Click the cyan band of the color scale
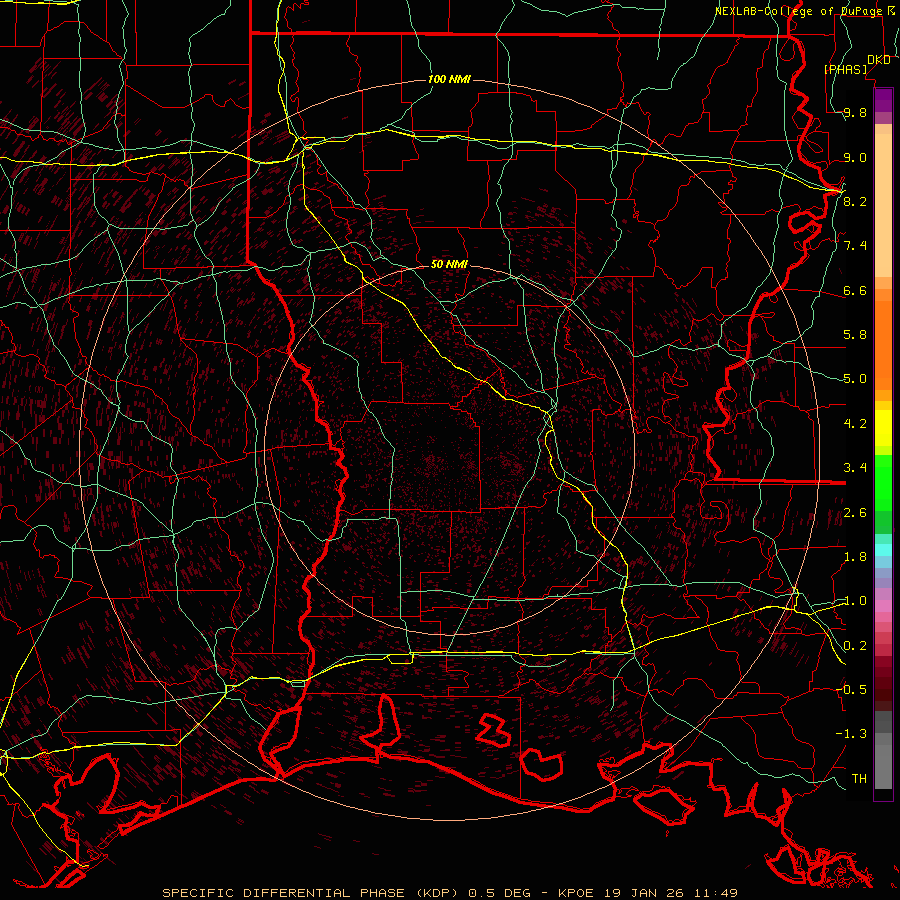This screenshot has height=900, width=900. (883, 549)
